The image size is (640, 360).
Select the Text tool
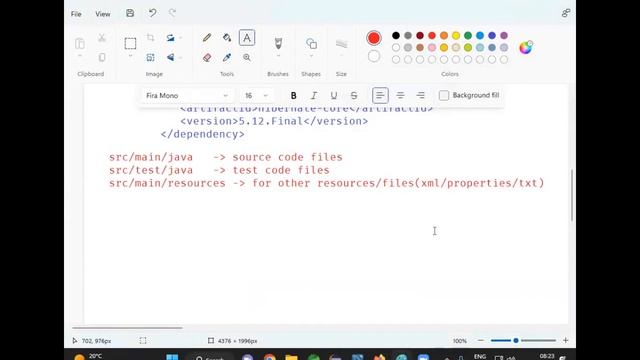[247, 38]
